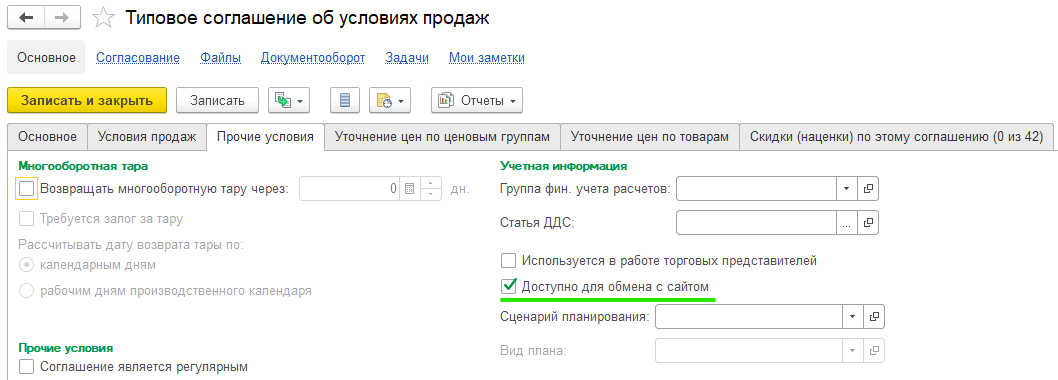This screenshot has width=1058, height=380.
Task: Click the tare return days input field
Action: coord(350,189)
